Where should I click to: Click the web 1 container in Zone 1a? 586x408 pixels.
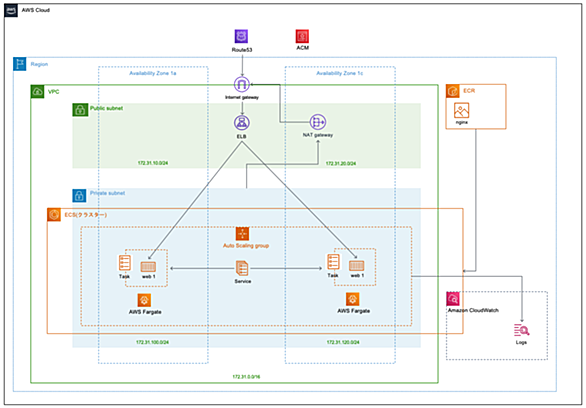point(148,267)
